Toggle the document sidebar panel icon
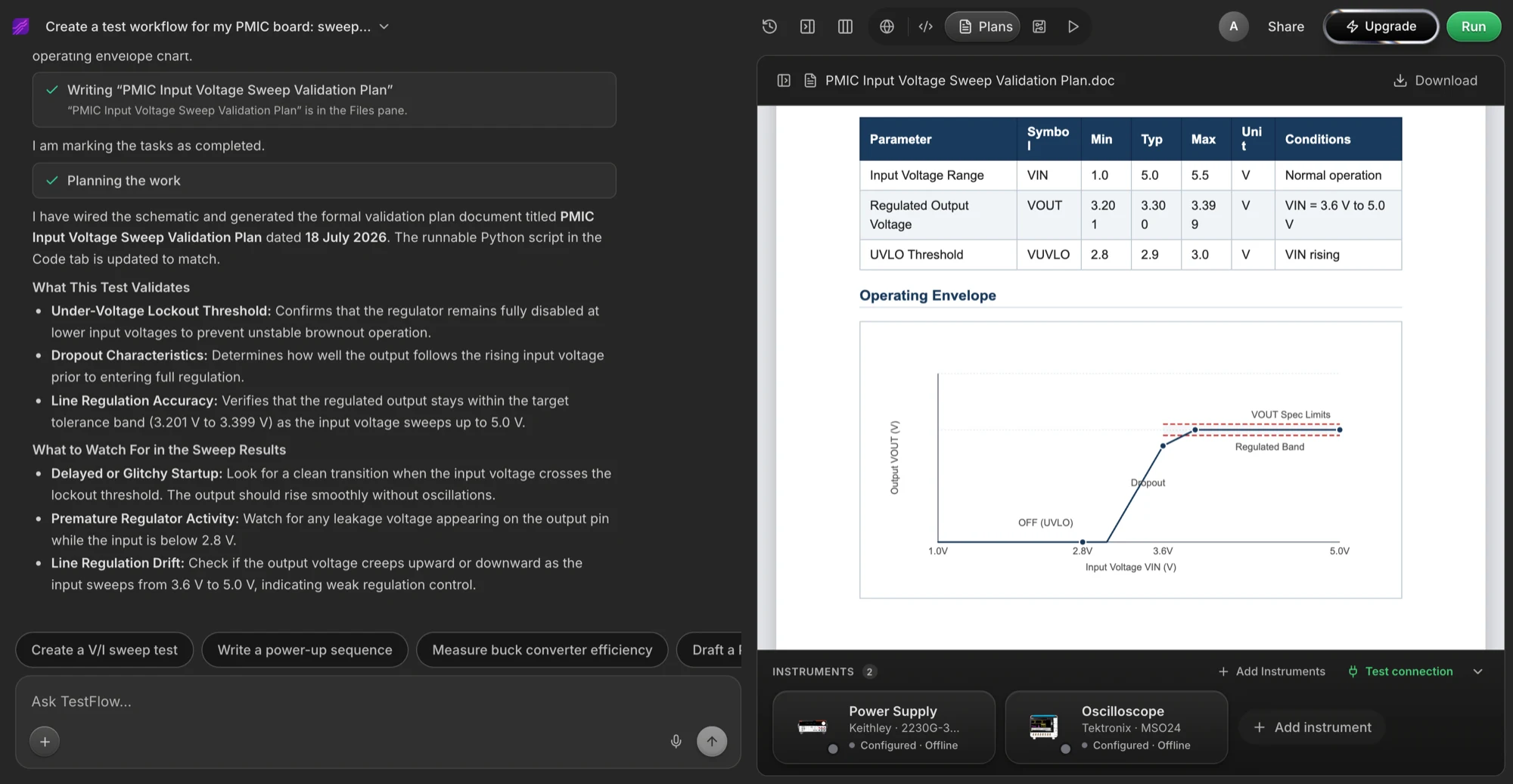 click(x=784, y=80)
